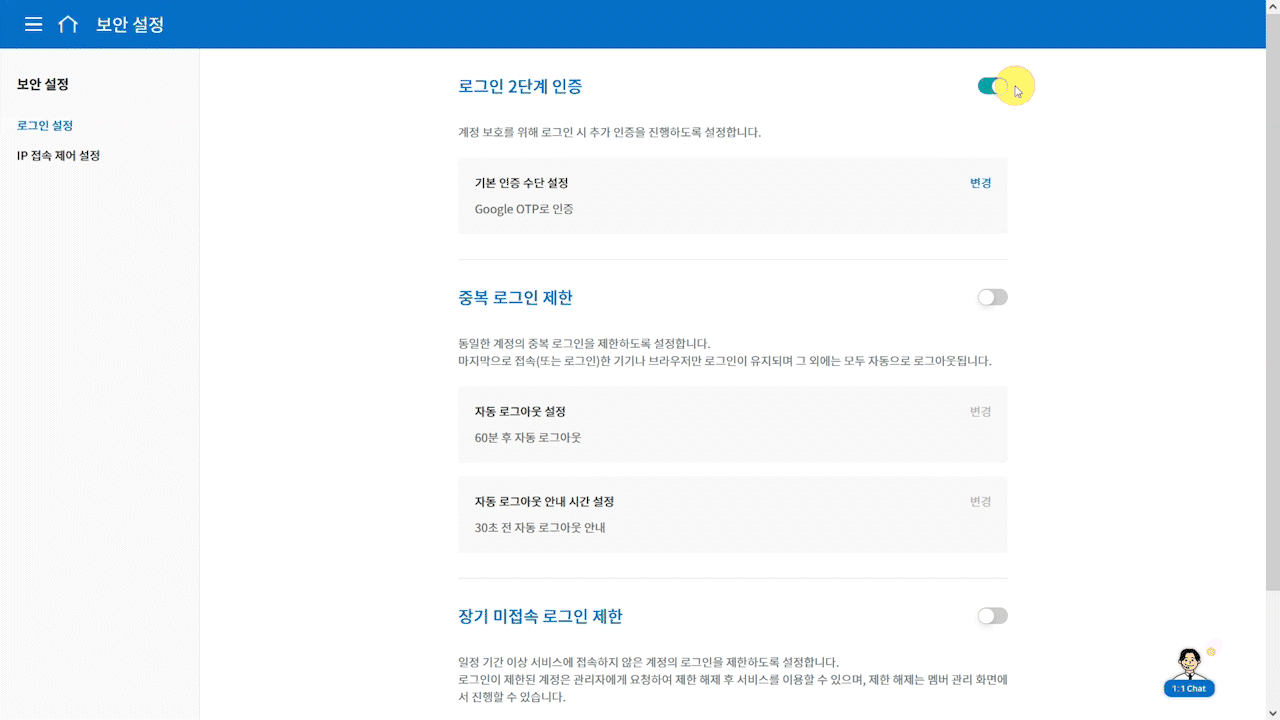The image size is (1280, 720).
Task: Go to home via house icon
Action: point(68,24)
